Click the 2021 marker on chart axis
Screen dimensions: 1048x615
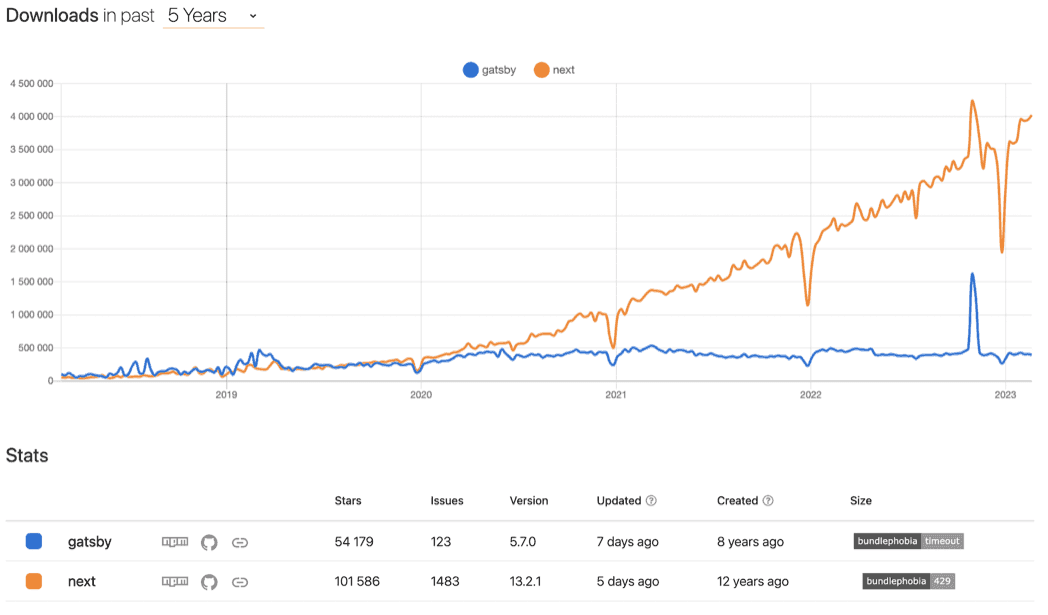(x=616, y=396)
